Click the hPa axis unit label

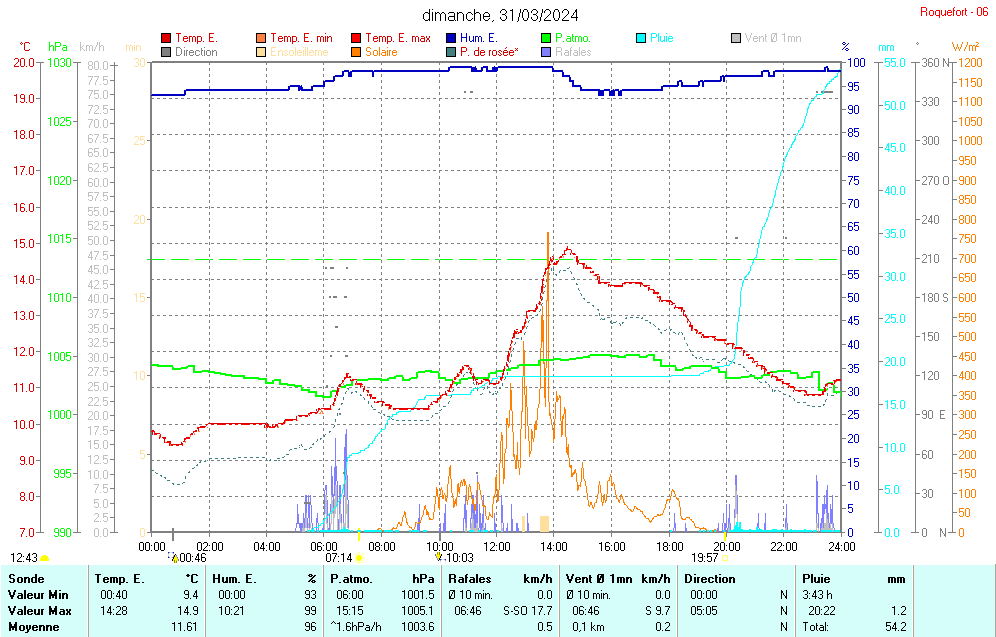pos(58,47)
